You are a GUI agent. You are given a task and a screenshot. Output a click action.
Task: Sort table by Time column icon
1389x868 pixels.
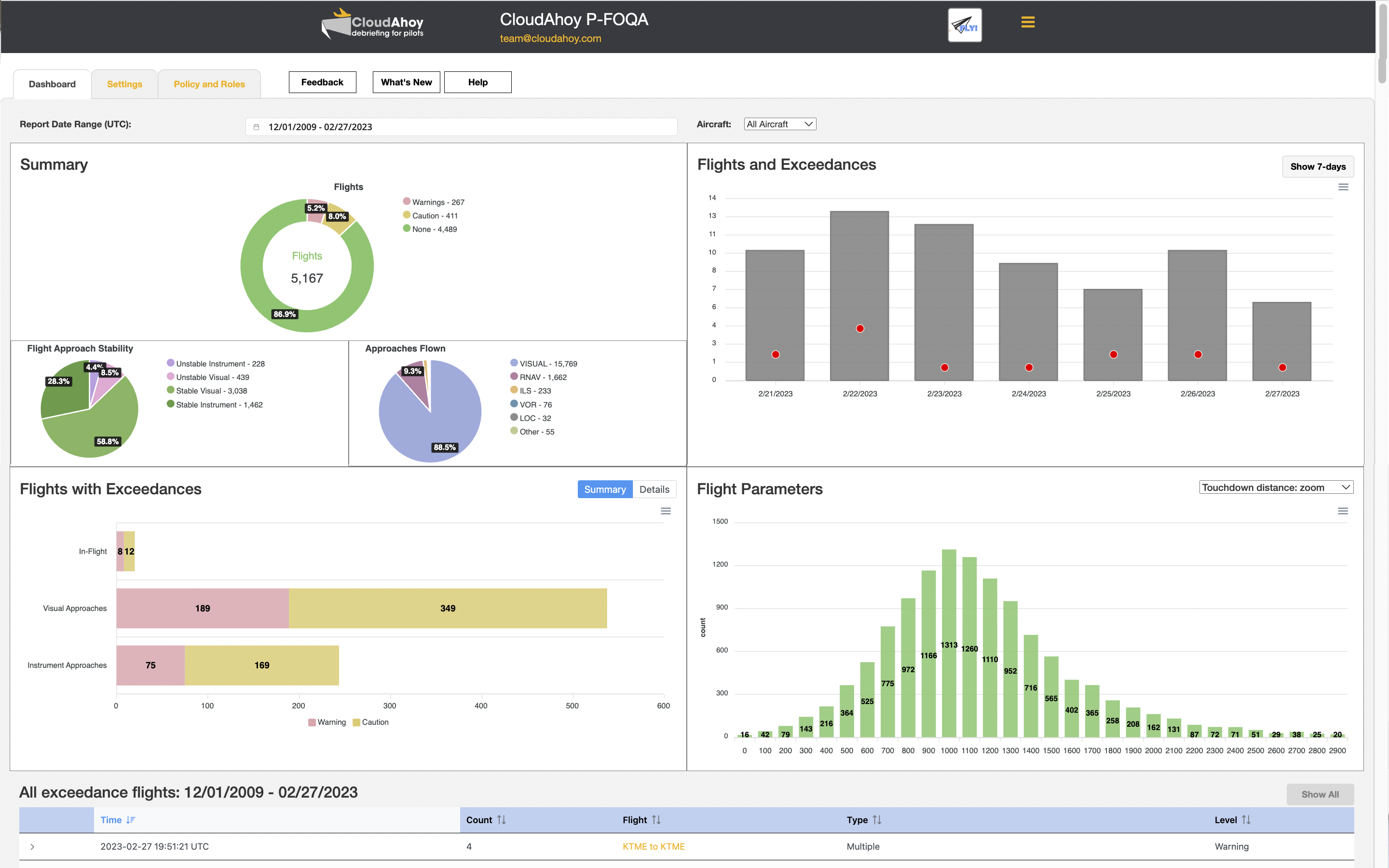click(131, 820)
